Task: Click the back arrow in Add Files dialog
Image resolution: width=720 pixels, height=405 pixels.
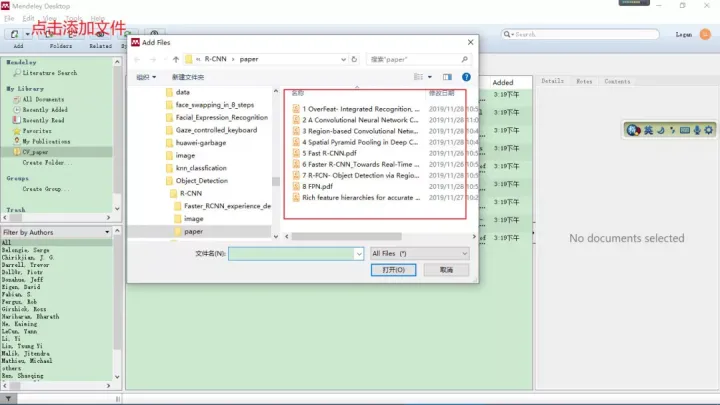Action: (137, 59)
